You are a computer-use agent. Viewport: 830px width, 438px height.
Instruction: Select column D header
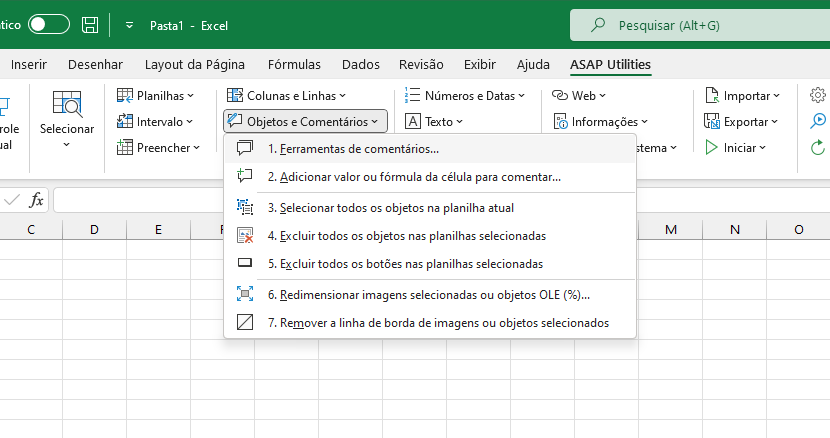coord(94,229)
